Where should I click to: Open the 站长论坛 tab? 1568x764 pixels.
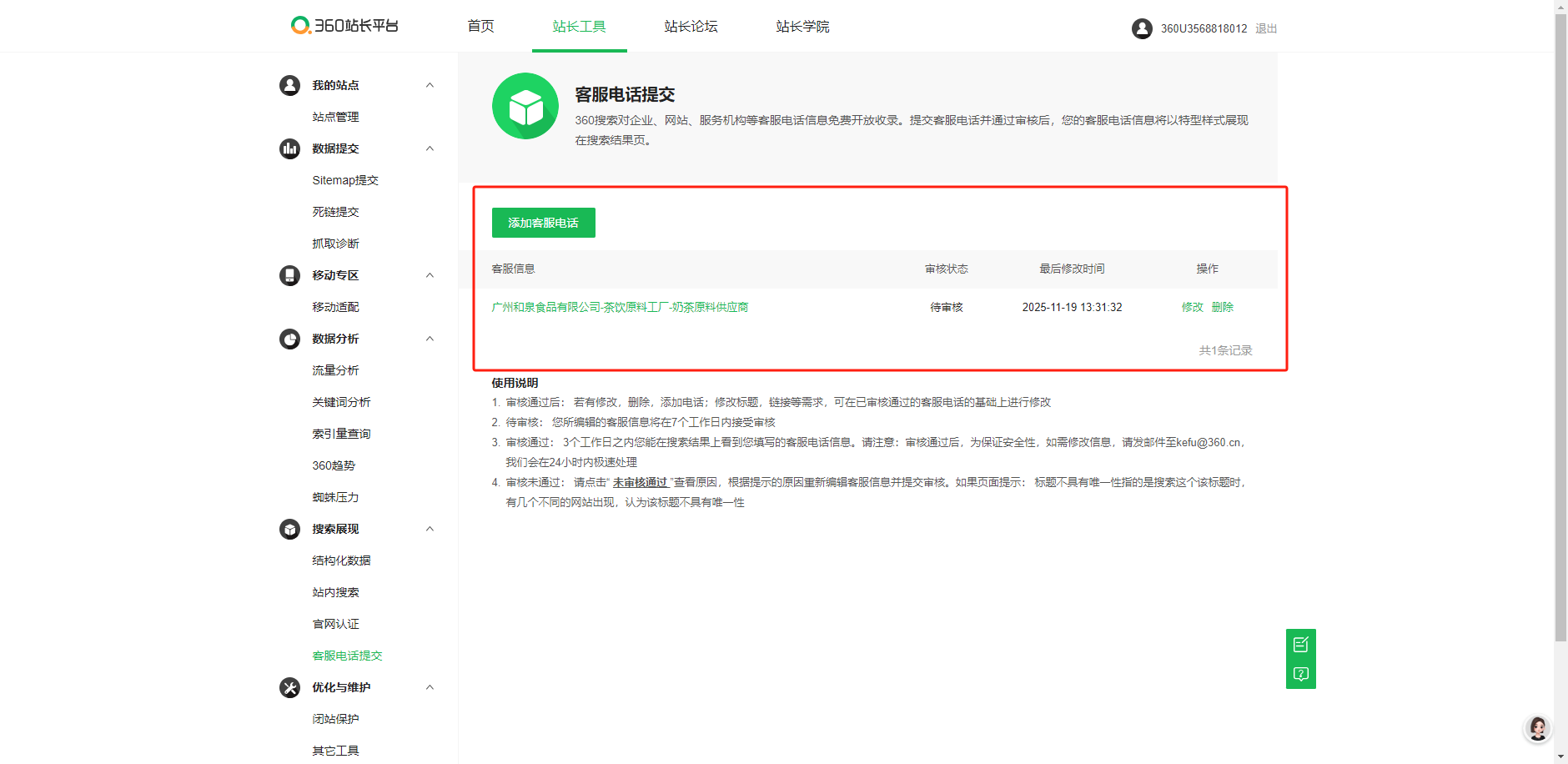691,26
